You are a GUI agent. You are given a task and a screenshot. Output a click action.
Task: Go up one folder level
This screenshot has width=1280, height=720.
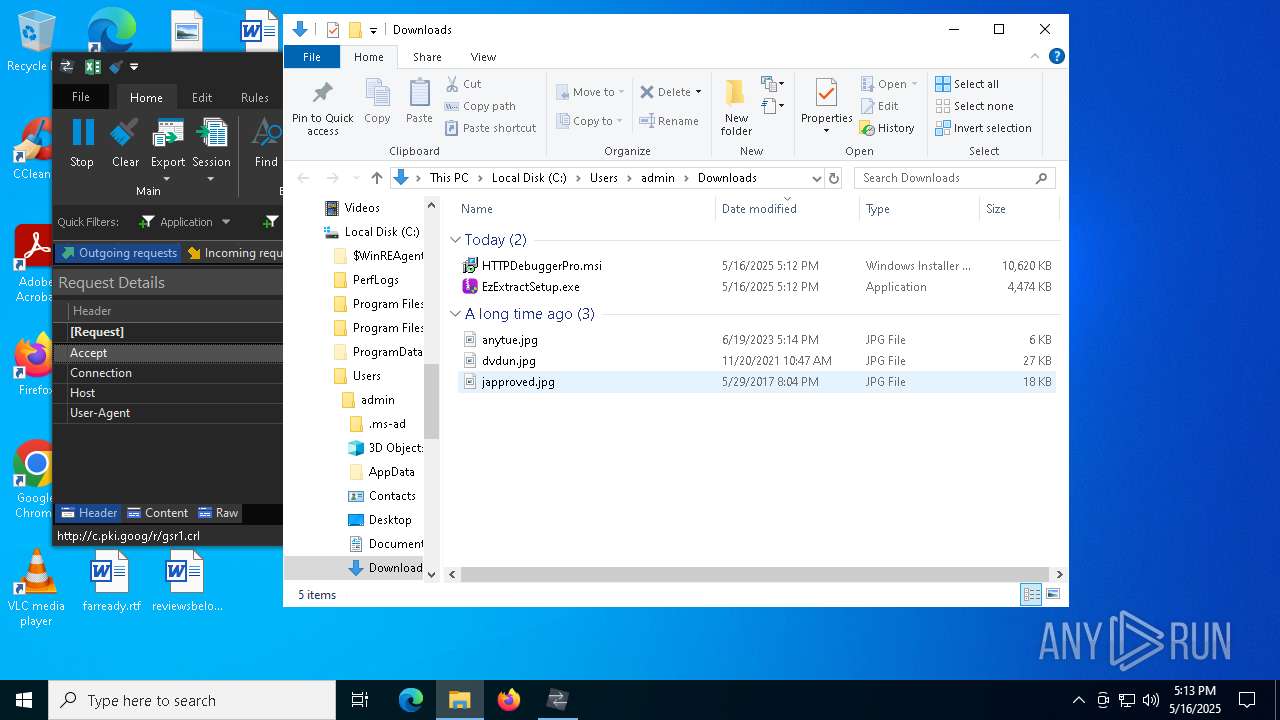(376, 178)
